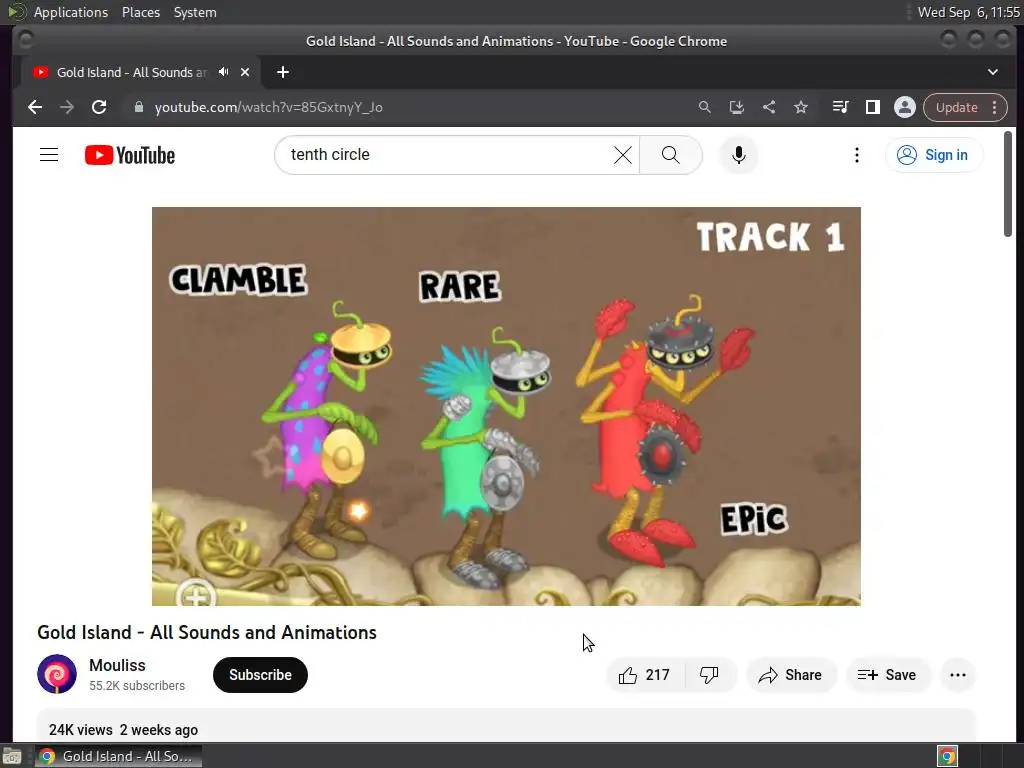Click the Sign in button
The image size is (1024, 768).
coord(934,155)
